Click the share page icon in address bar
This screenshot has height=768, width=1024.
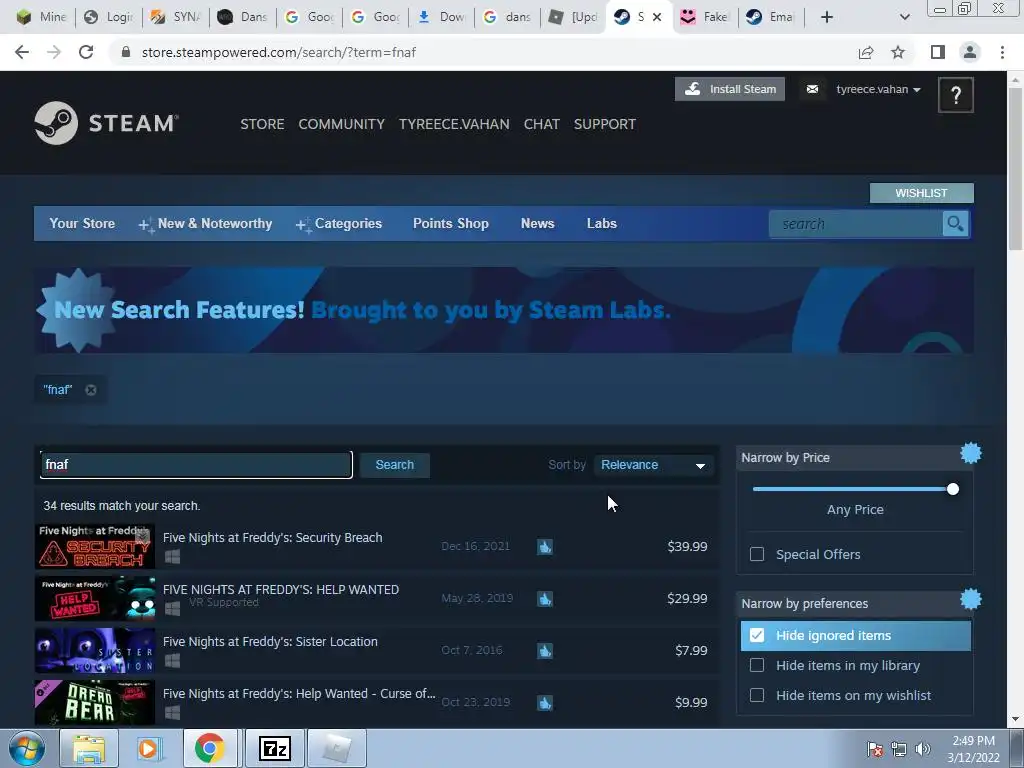866,52
